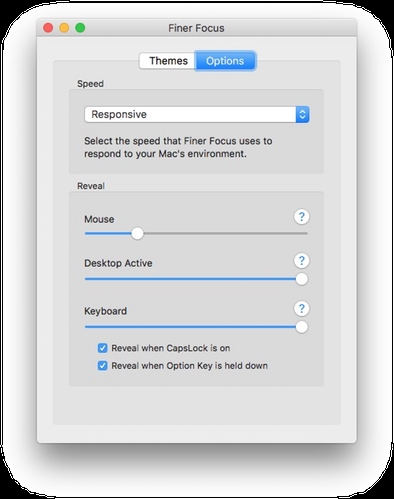This screenshot has width=394, height=499.
Task: Click the Mouse slider track midpoint
Action: [196, 234]
